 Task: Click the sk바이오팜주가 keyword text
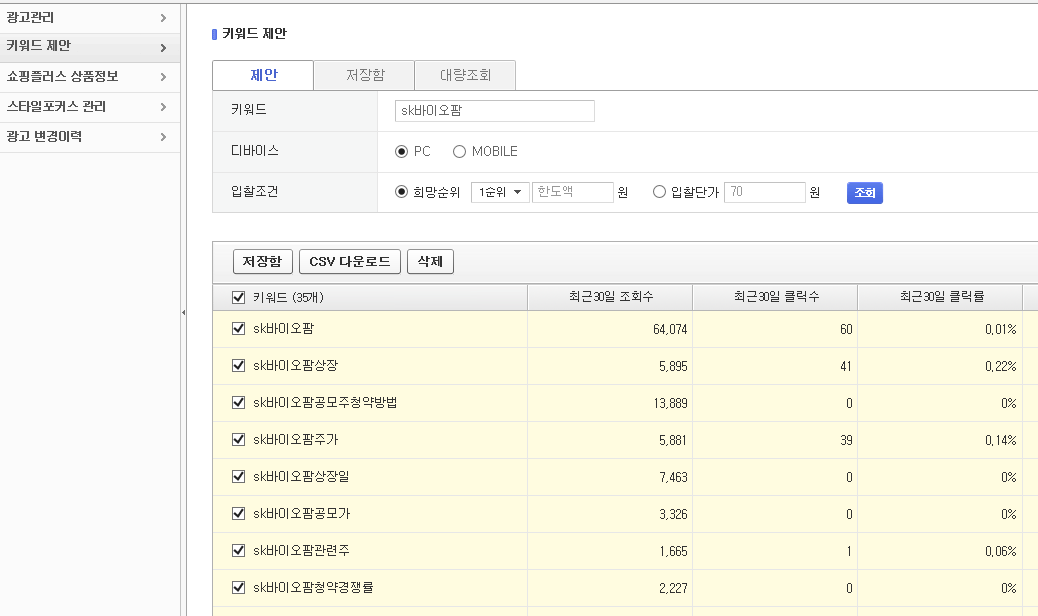click(295, 440)
